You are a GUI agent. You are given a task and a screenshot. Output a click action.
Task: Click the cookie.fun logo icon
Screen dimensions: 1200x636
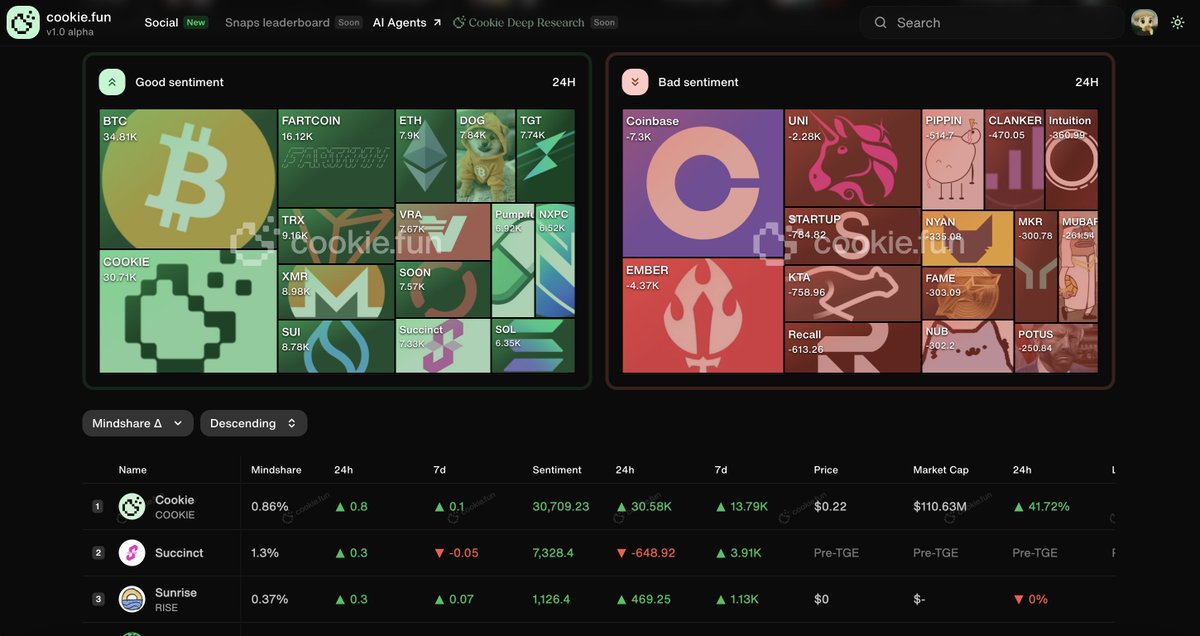23,22
